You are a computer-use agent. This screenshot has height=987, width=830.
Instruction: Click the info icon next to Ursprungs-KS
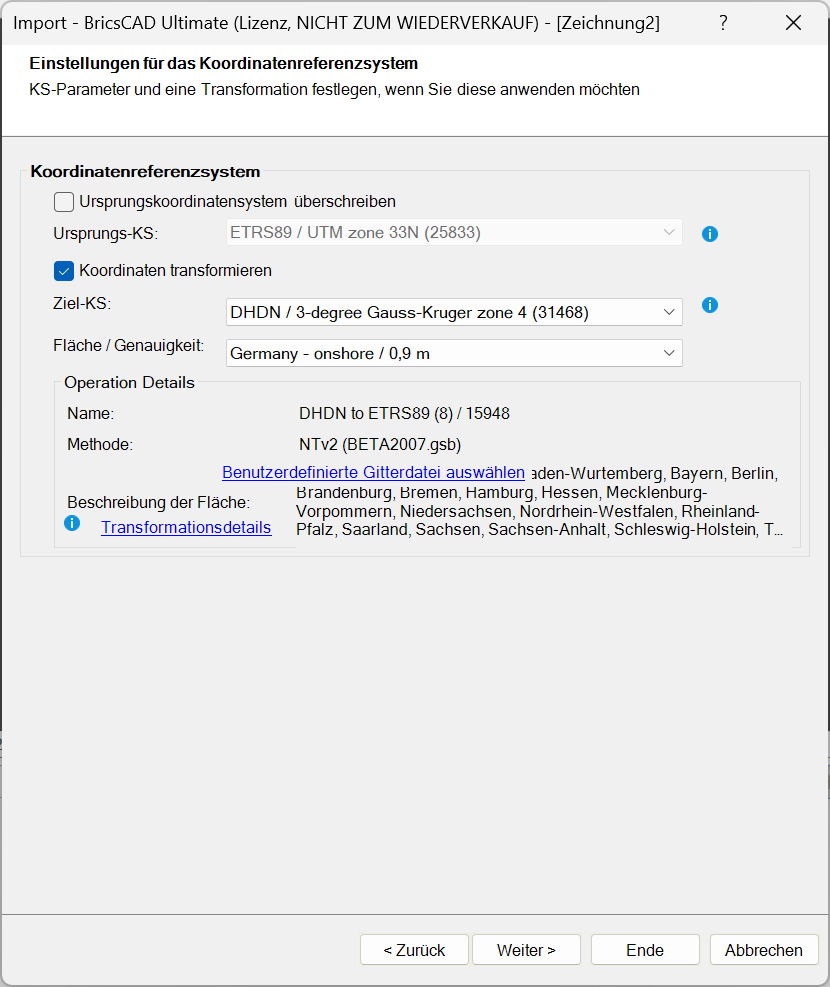point(710,233)
